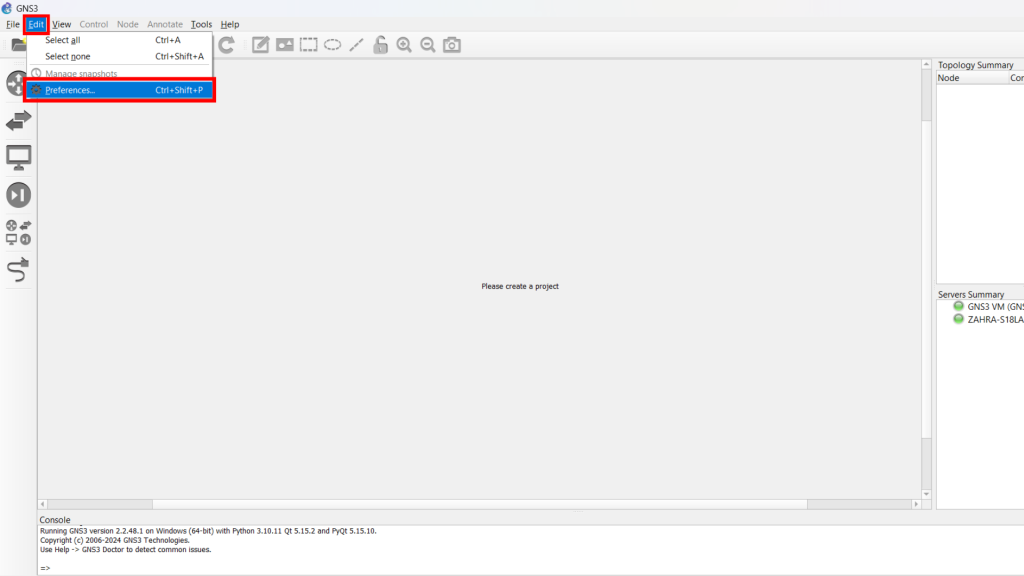Open the Security devices category
This screenshot has height=576, width=1024.
click(18, 194)
